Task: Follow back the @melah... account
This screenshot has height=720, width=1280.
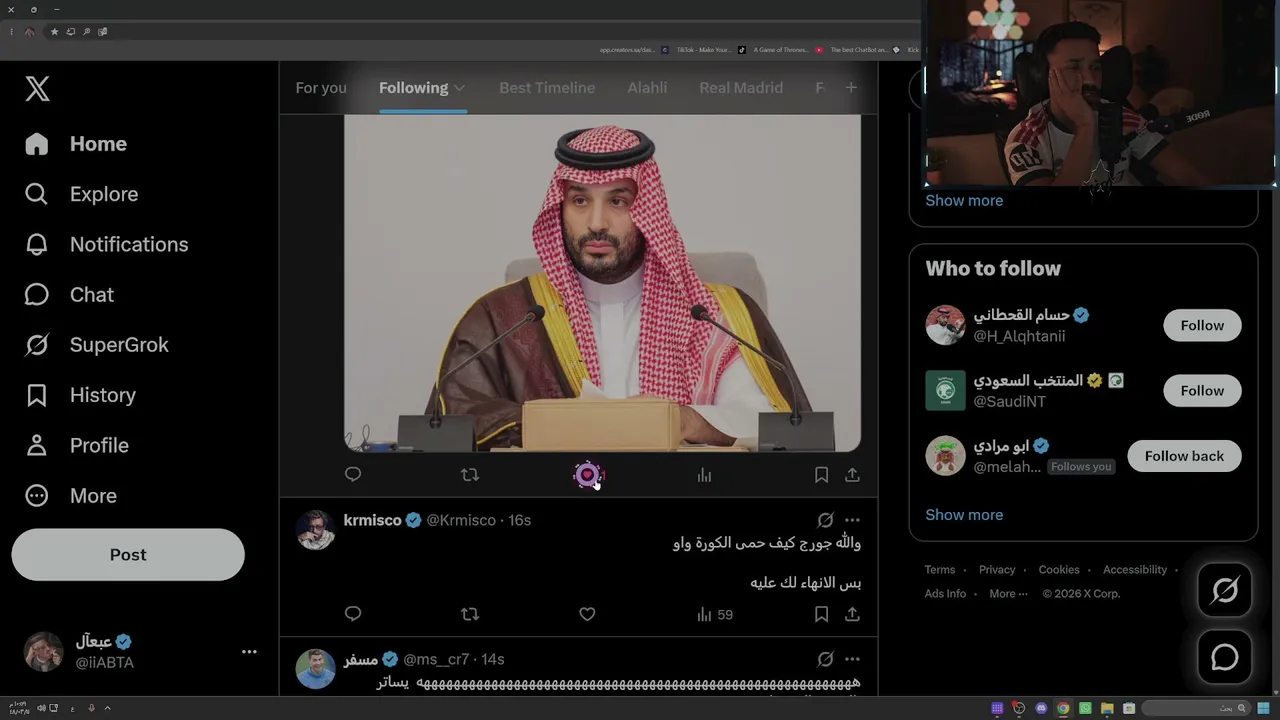Action: (1184, 456)
